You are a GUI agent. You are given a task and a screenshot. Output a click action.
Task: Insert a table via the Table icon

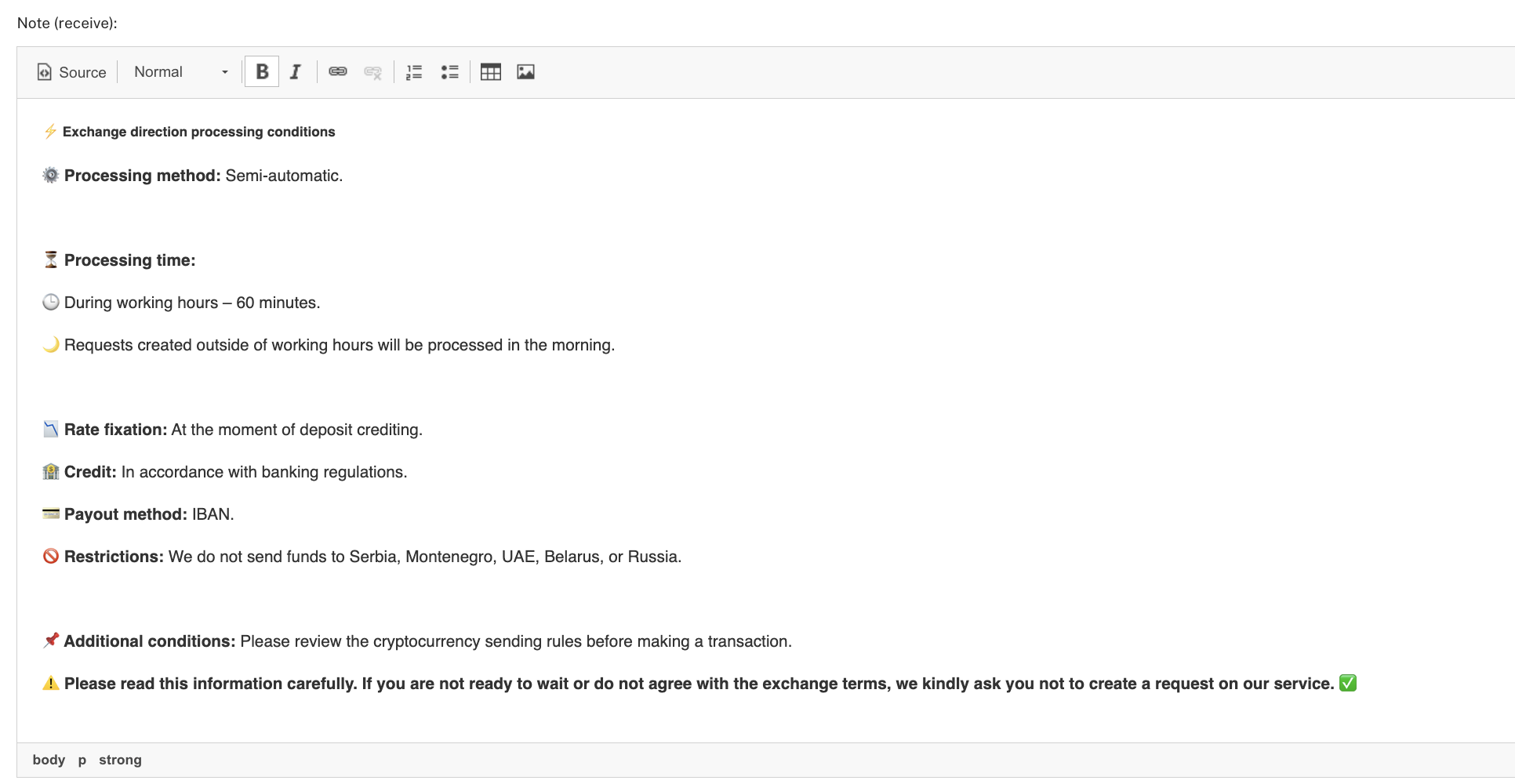click(x=491, y=72)
